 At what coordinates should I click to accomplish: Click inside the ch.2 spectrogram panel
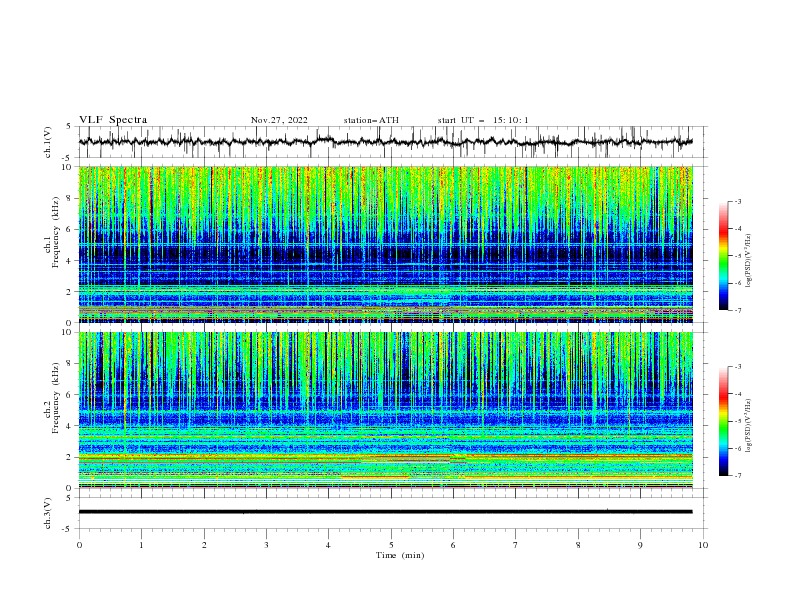point(385,410)
